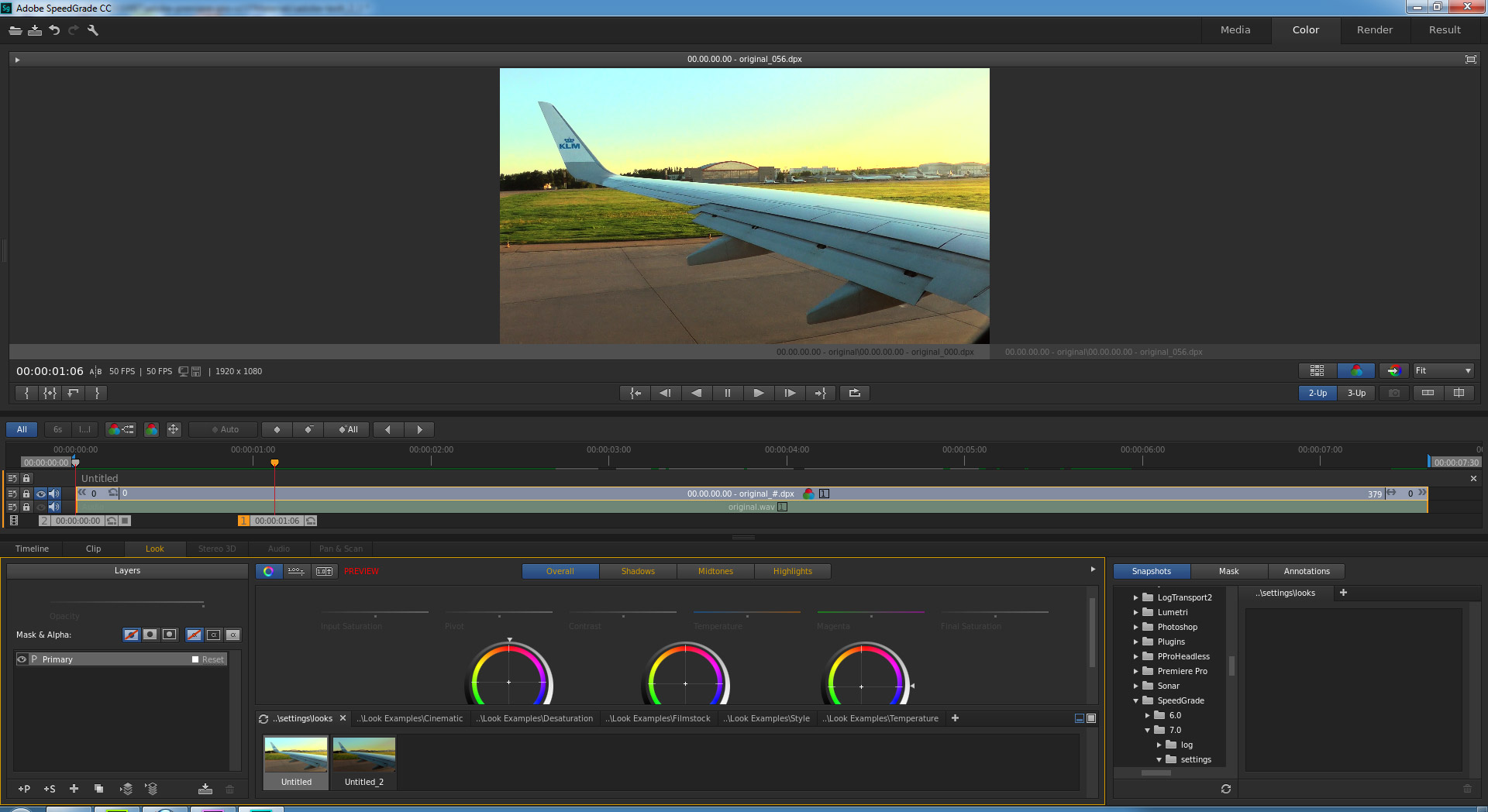This screenshot has height=812, width=1488.
Task: Toggle fullscreen viewer icon
Action: [1470, 59]
